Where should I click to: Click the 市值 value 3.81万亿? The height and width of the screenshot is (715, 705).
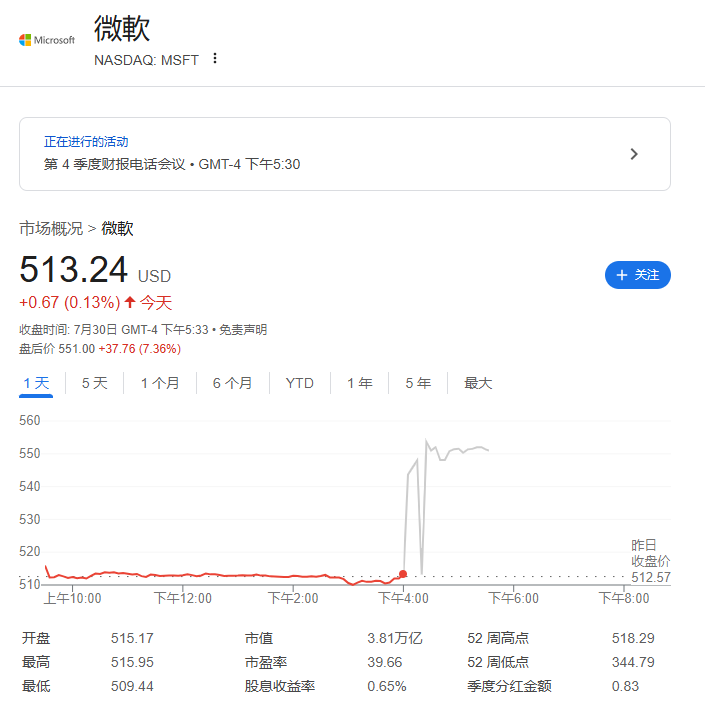(395, 638)
